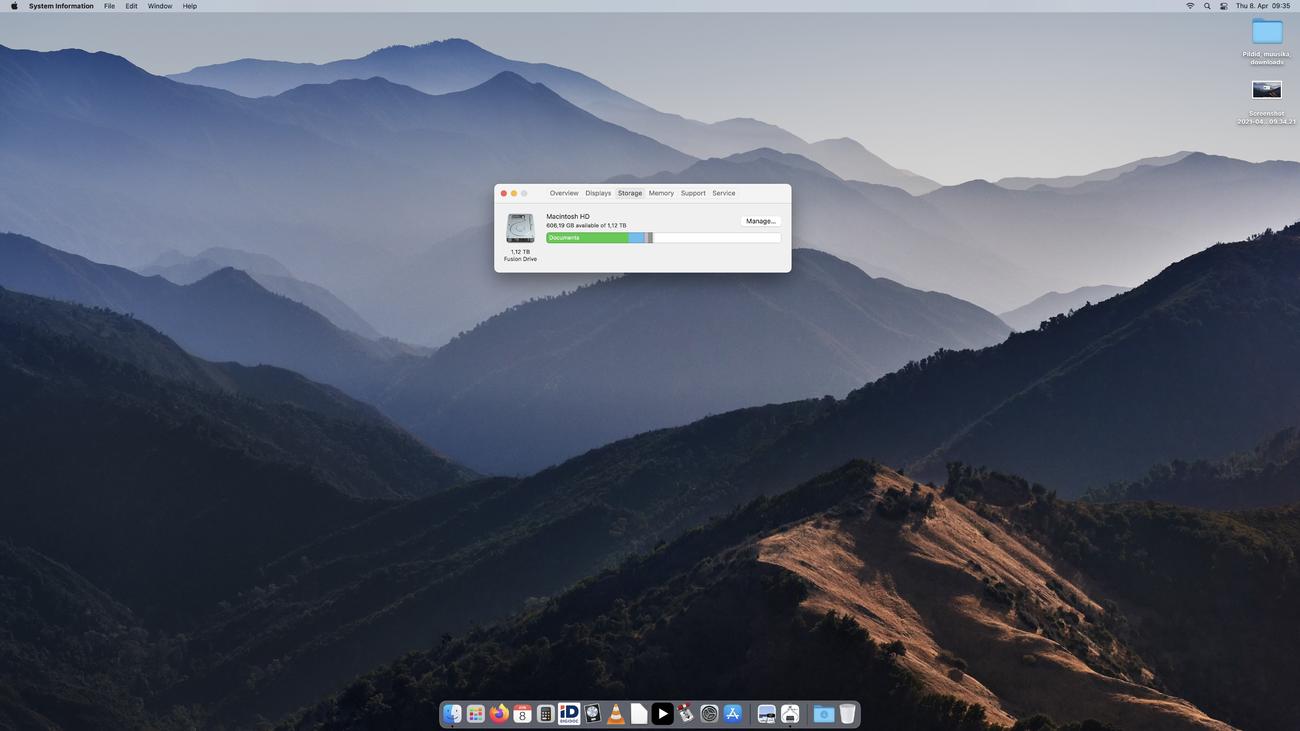Open Control Center in menu bar

[x=1224, y=6]
